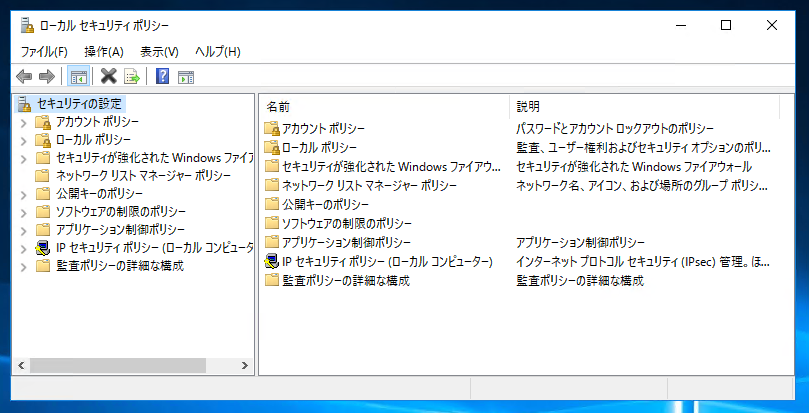Screen dimensions: 809x413
Task: Sort the list by the 名前 column header
Action: coord(384,107)
